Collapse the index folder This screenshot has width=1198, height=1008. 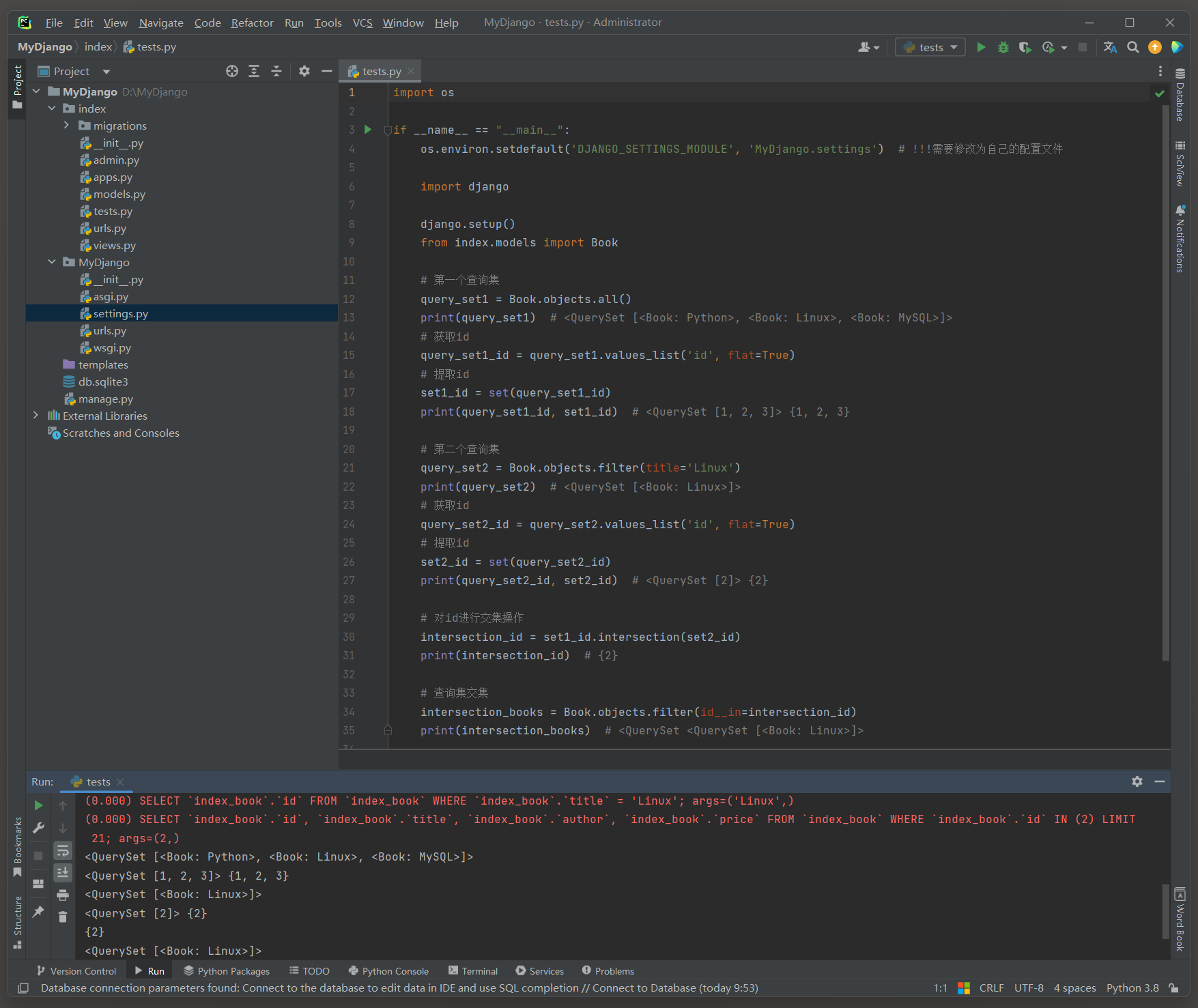pyautogui.click(x=52, y=109)
